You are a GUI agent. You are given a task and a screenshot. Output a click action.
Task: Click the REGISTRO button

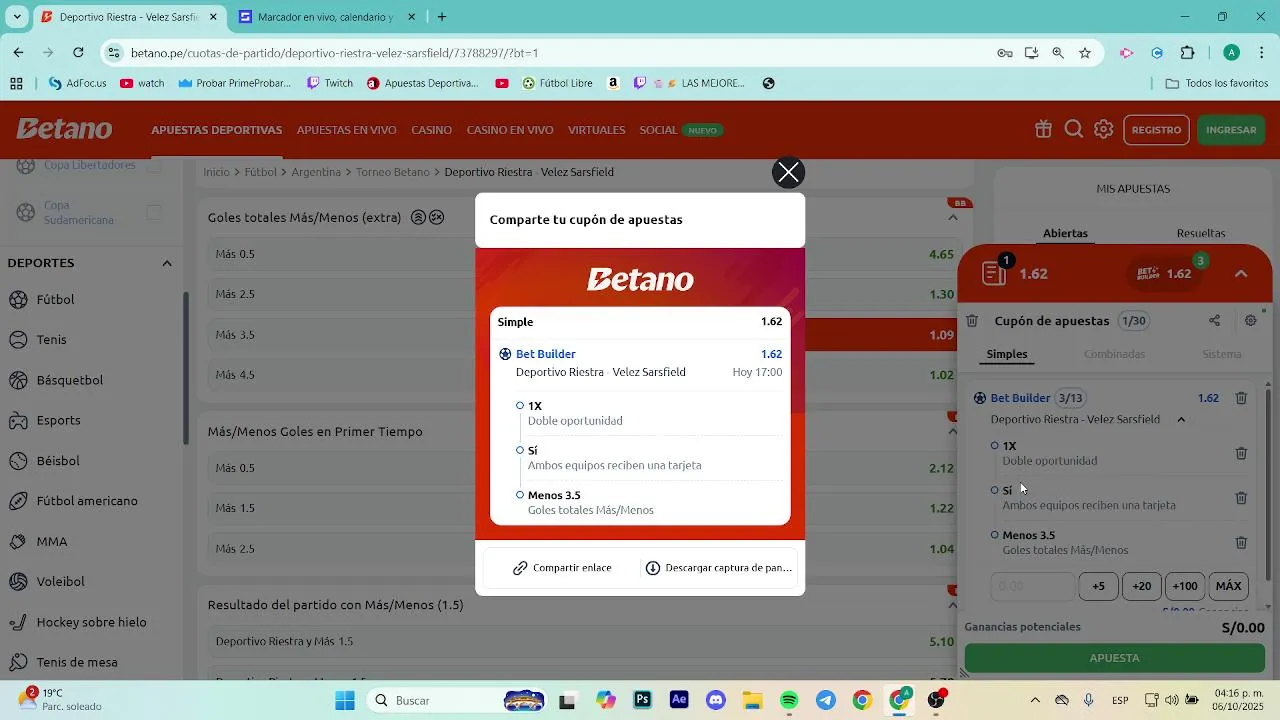(x=1156, y=130)
